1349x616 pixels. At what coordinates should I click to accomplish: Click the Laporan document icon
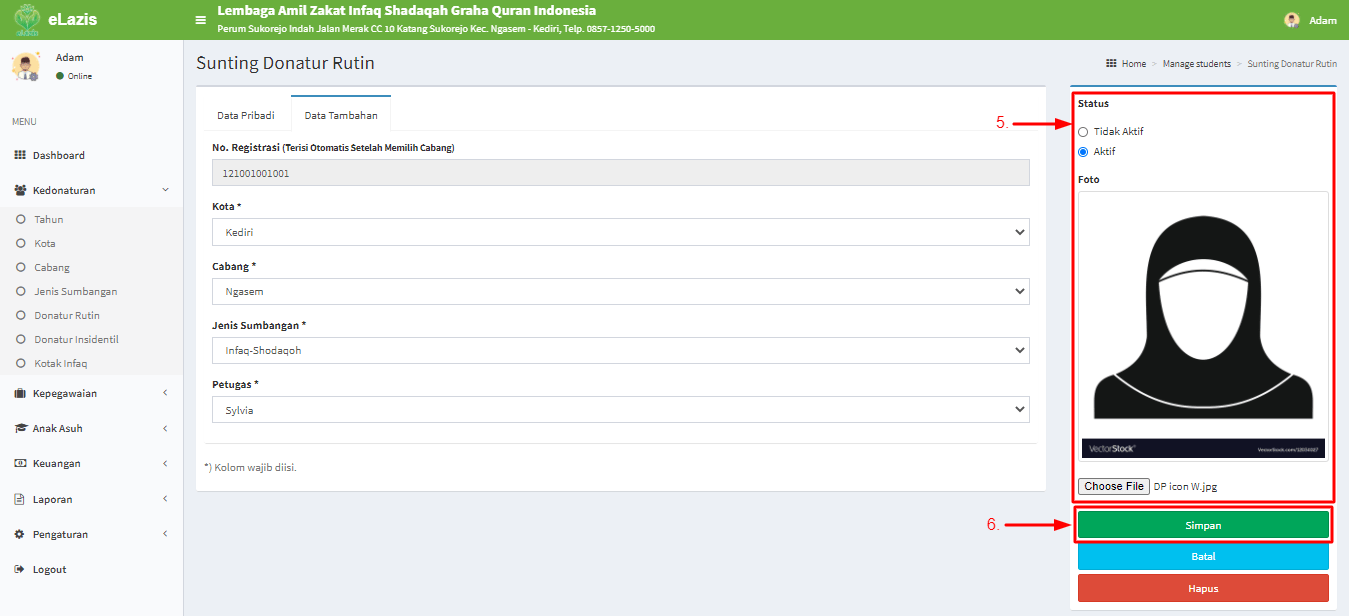tap(20, 499)
